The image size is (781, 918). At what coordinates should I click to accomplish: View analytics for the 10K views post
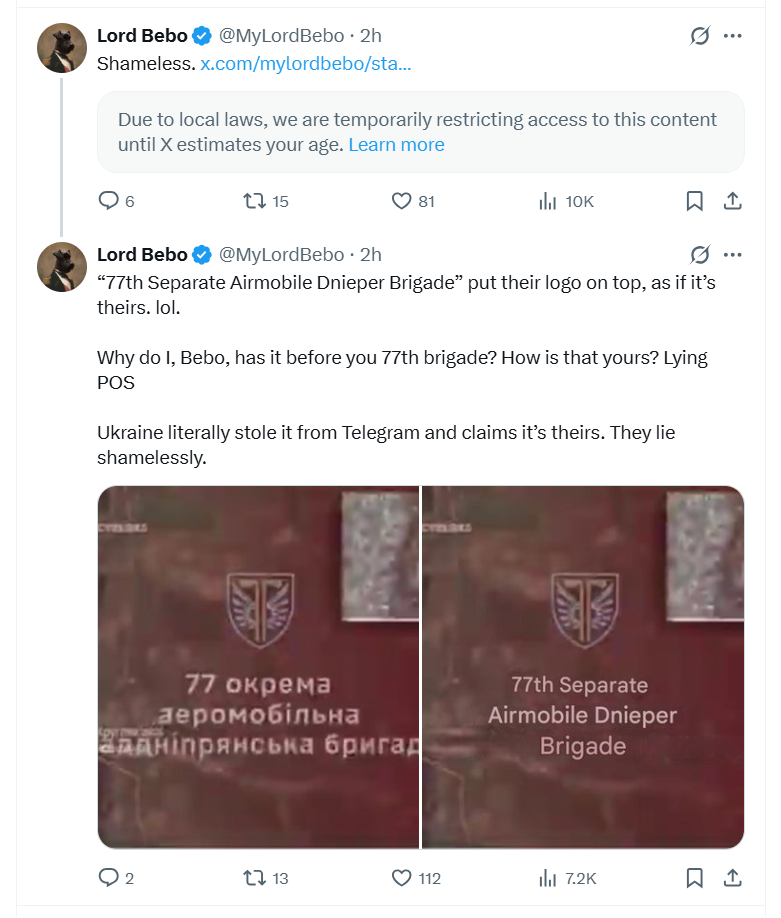548,201
